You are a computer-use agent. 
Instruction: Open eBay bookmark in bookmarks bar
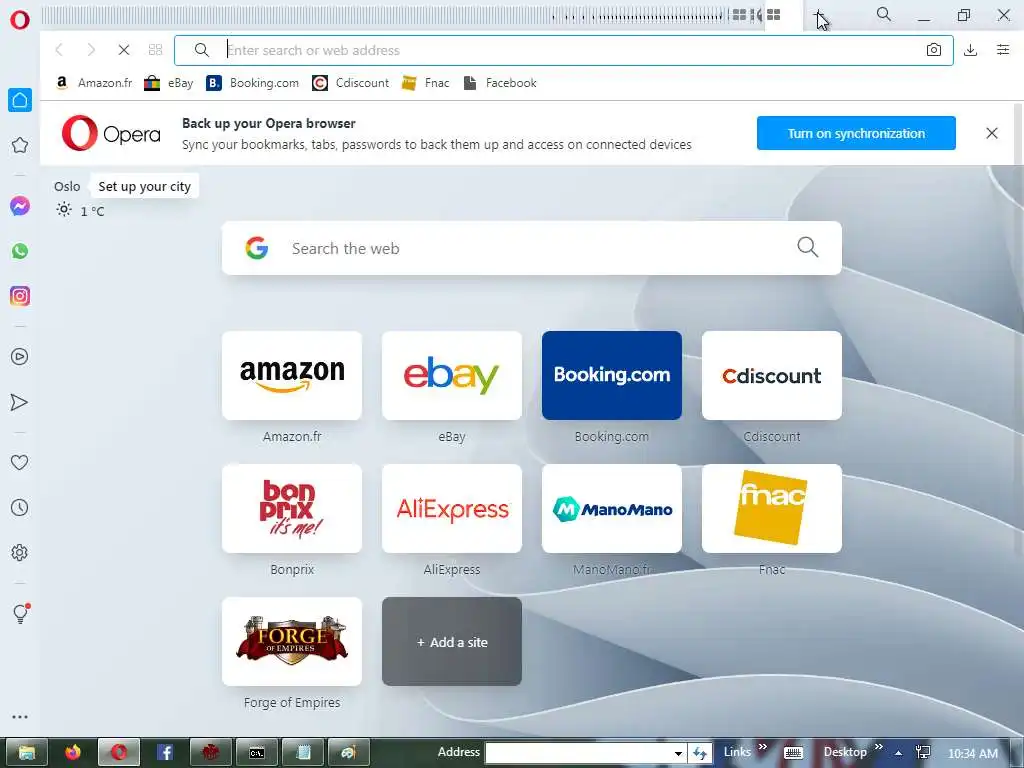(x=168, y=83)
